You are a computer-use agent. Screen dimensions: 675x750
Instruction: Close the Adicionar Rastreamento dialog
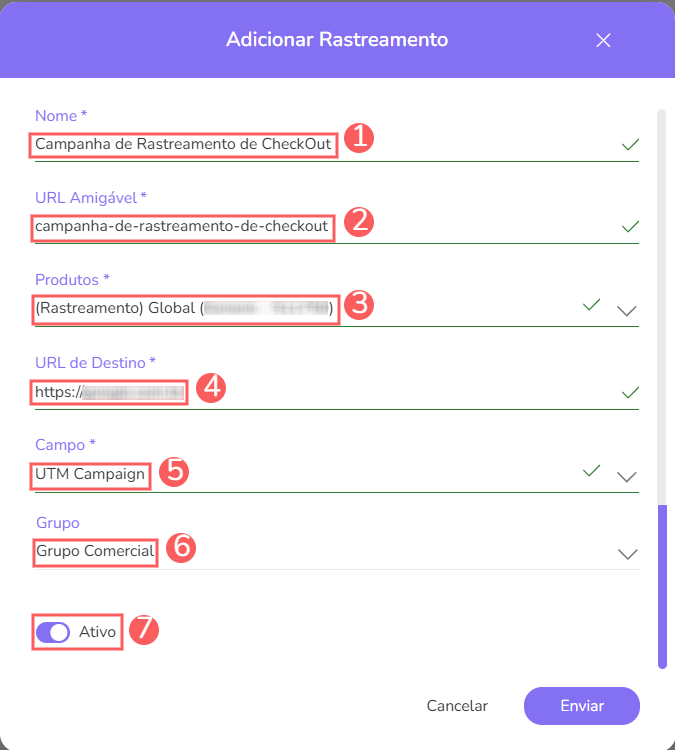pos(603,40)
